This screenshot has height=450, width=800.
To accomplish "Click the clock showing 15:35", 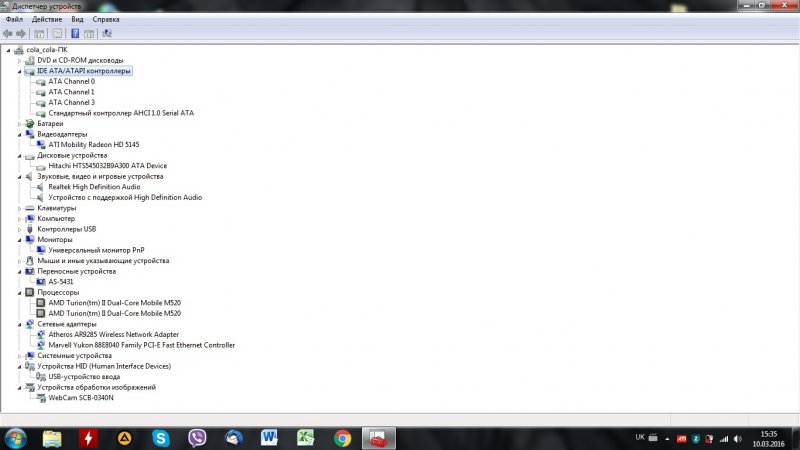I will point(768,433).
